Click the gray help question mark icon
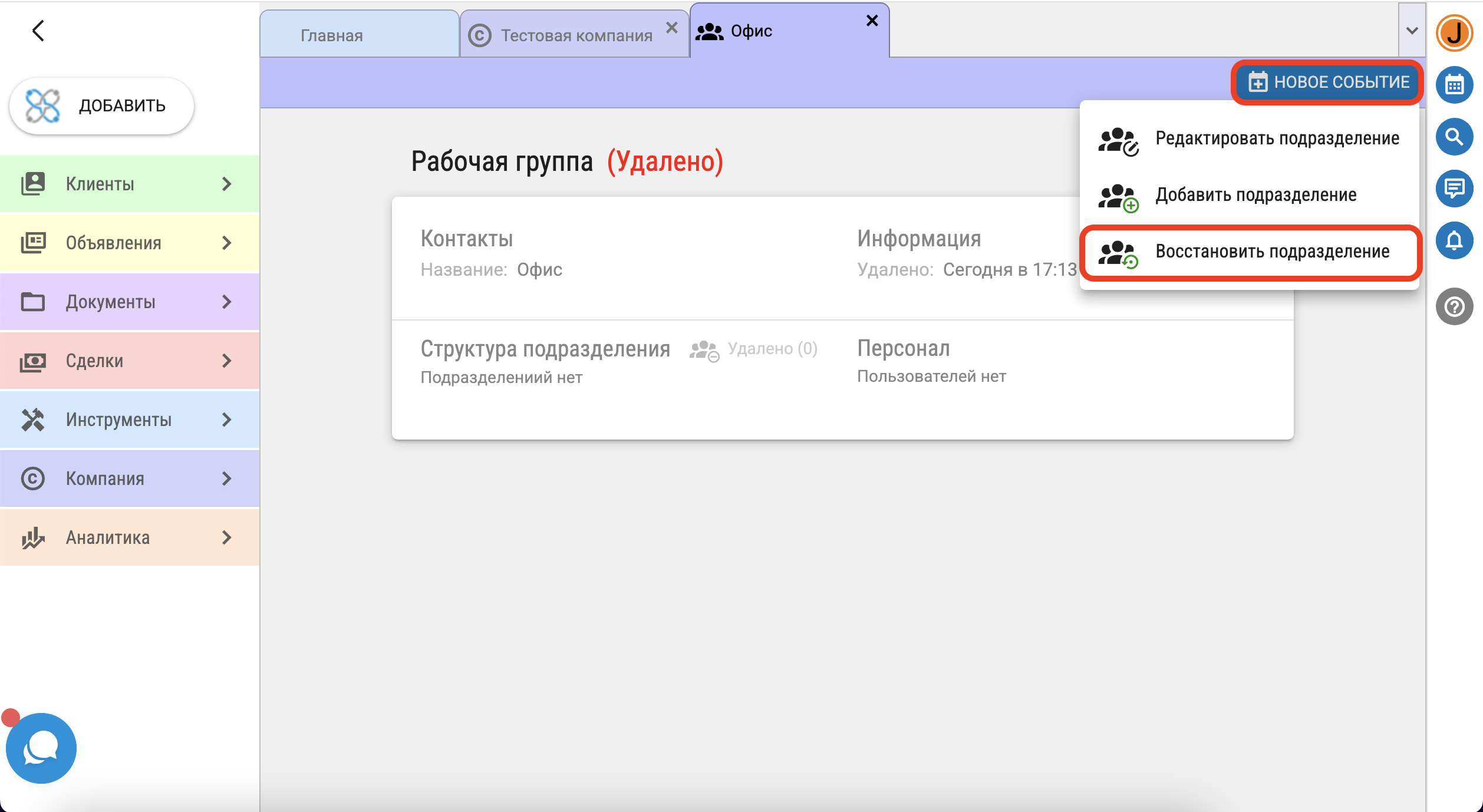 [1454, 306]
